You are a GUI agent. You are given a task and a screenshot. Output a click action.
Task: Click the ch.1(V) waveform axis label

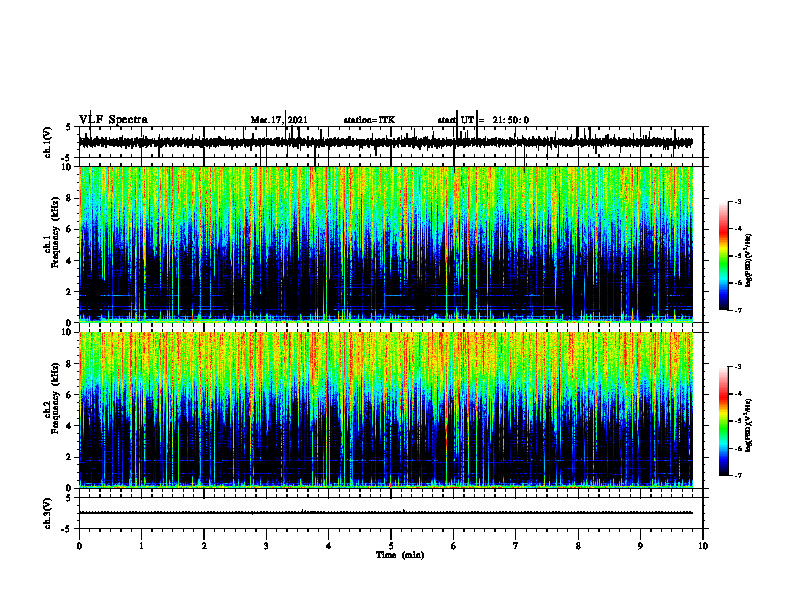coord(48,142)
